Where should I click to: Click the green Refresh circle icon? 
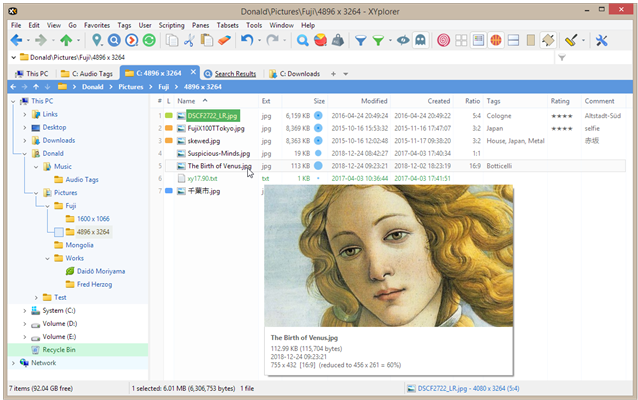[x=149, y=40]
